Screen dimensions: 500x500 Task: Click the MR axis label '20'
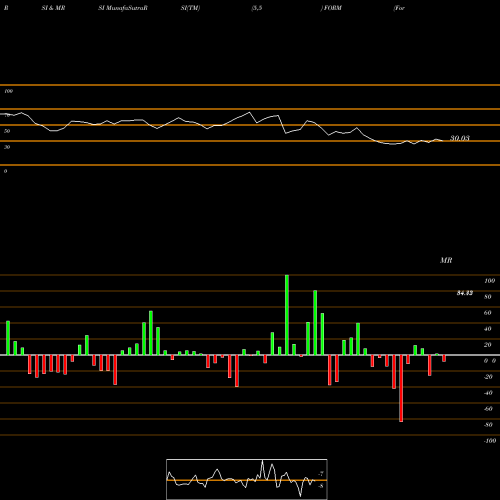[488, 345]
